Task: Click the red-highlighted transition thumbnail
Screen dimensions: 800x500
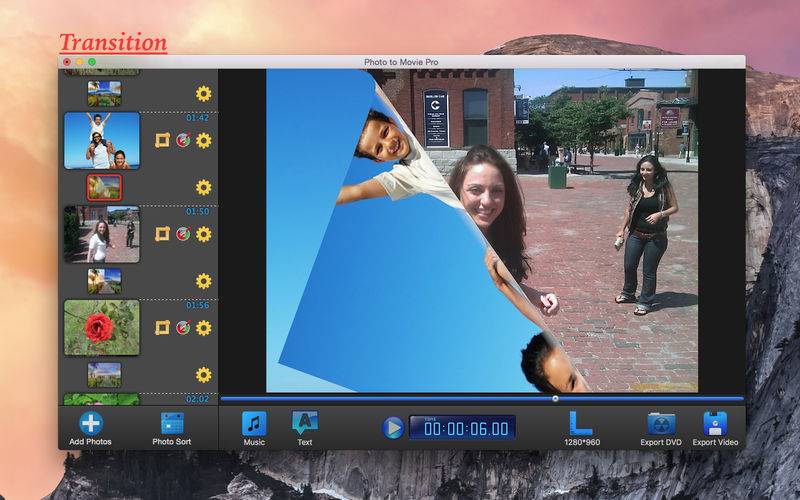Action: 105,187
